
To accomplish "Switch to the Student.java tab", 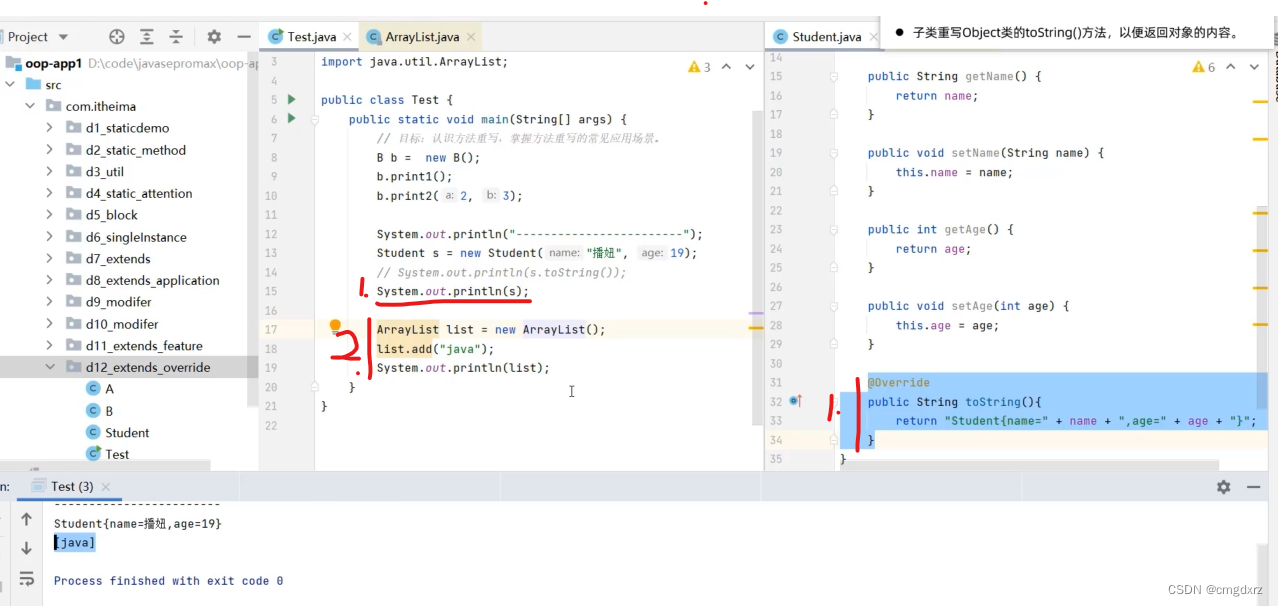I will [822, 36].
